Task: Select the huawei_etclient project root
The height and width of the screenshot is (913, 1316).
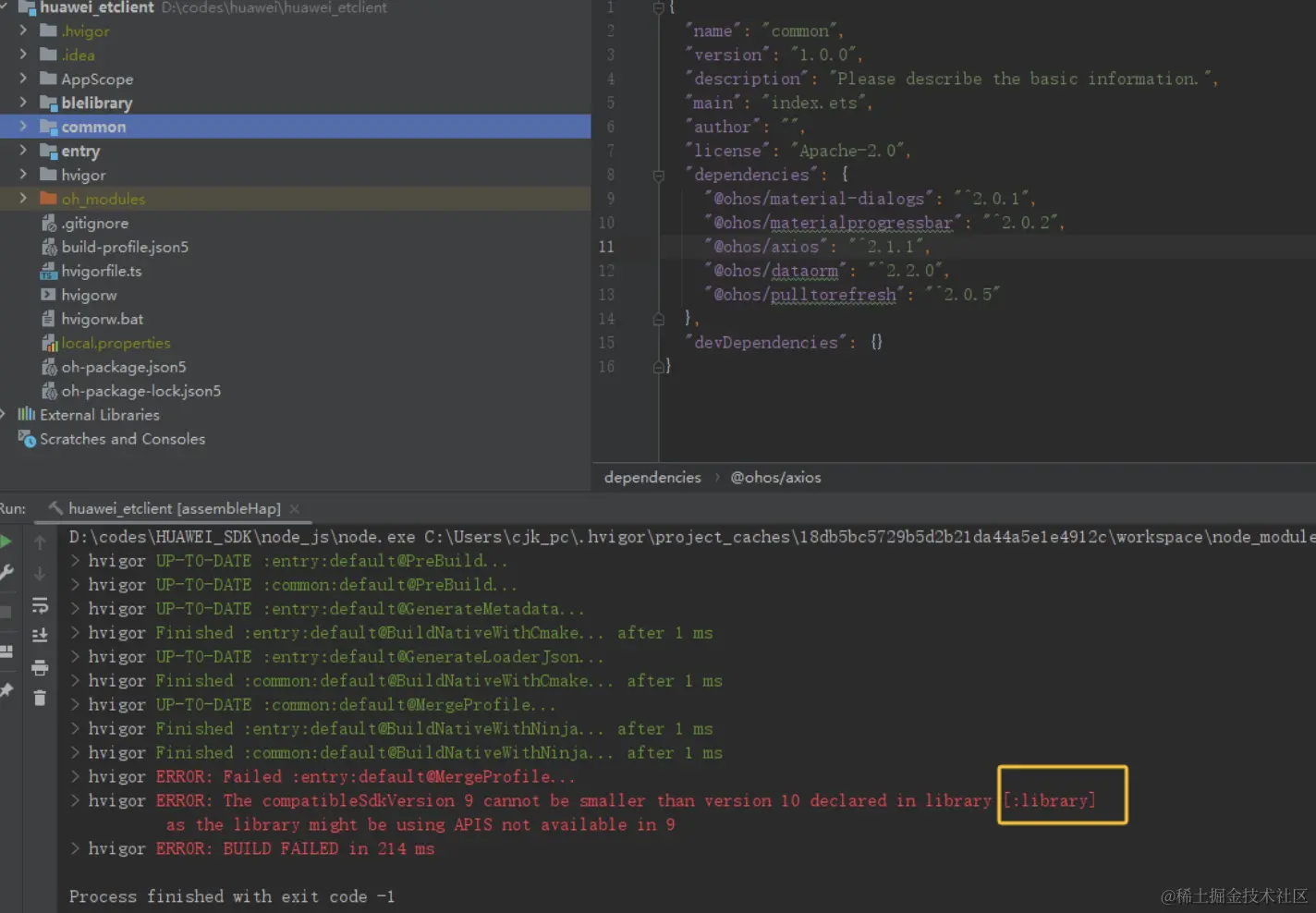Action: pos(97,7)
